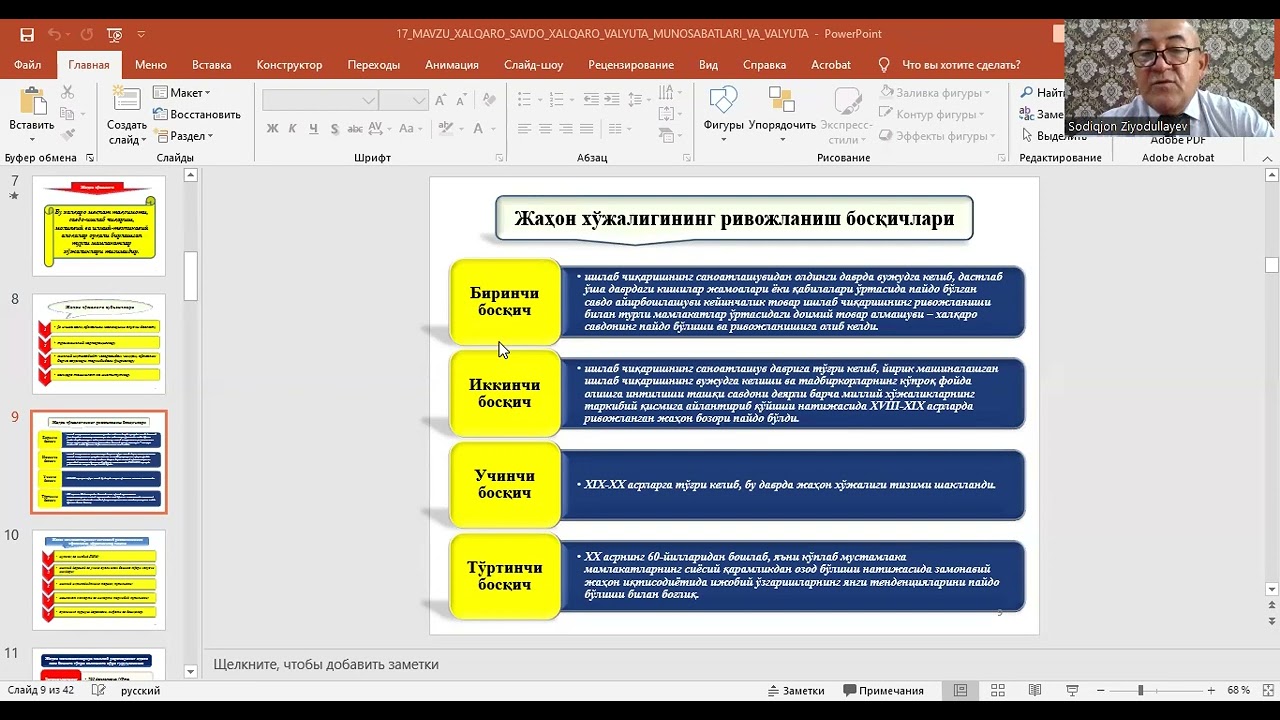Toggle strikethrough abc formatting

[354, 129]
